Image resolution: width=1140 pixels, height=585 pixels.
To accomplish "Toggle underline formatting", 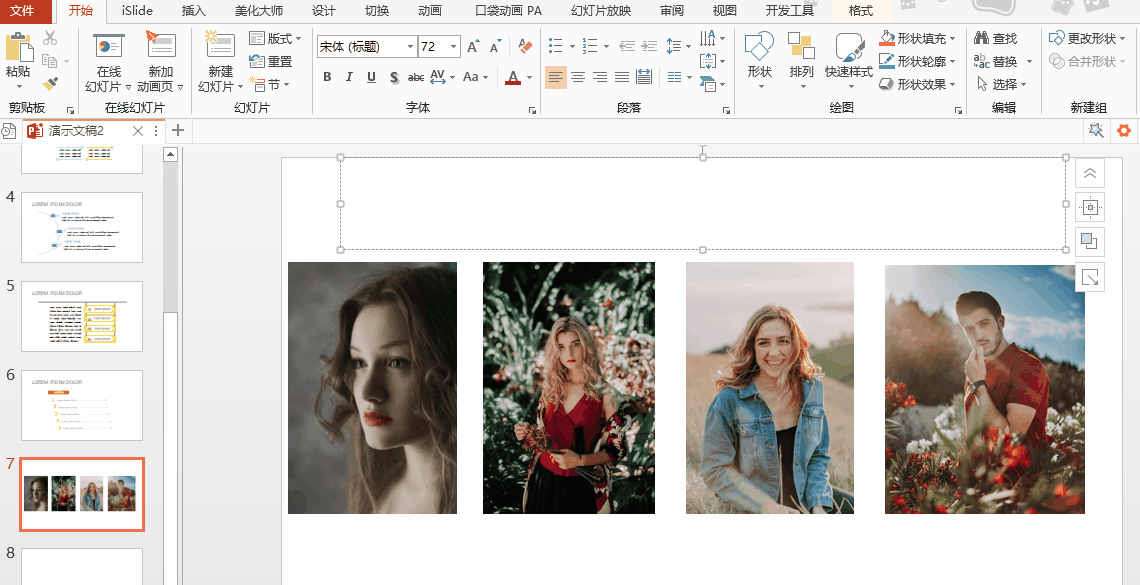I will (x=372, y=77).
